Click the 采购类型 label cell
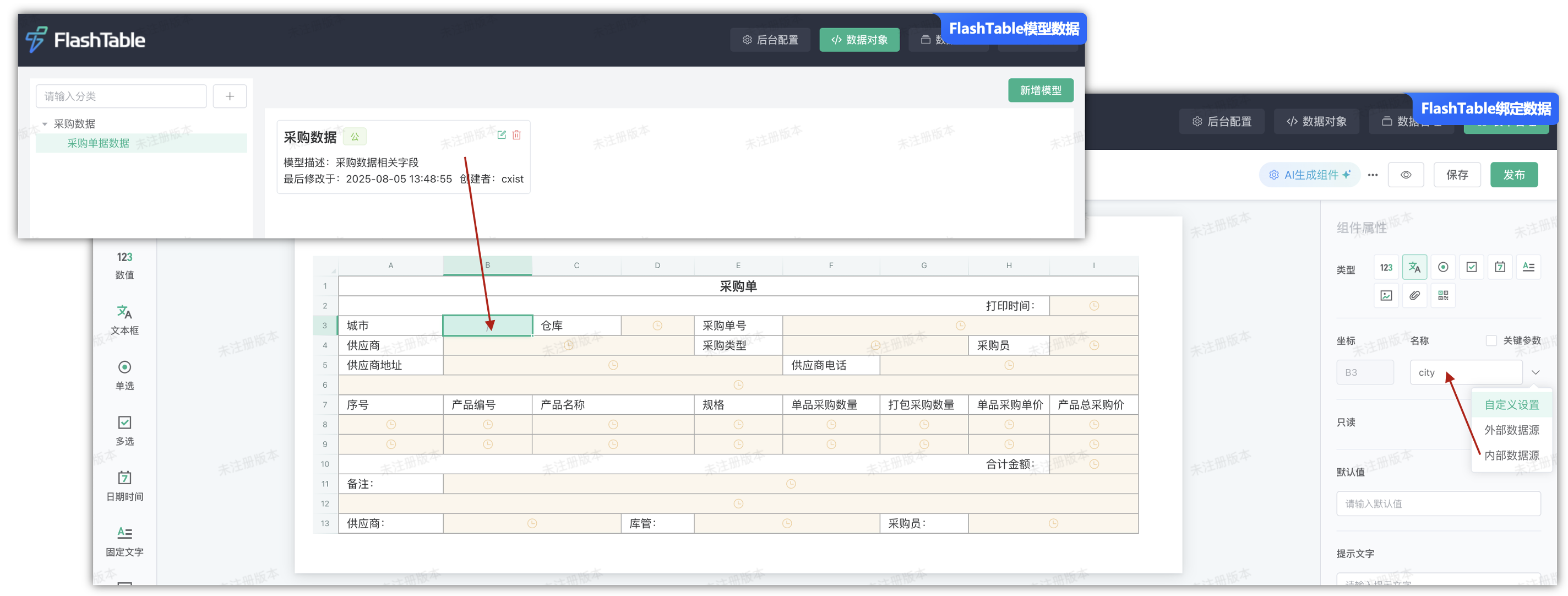Viewport: 1568px width, 596px height. [x=738, y=346]
